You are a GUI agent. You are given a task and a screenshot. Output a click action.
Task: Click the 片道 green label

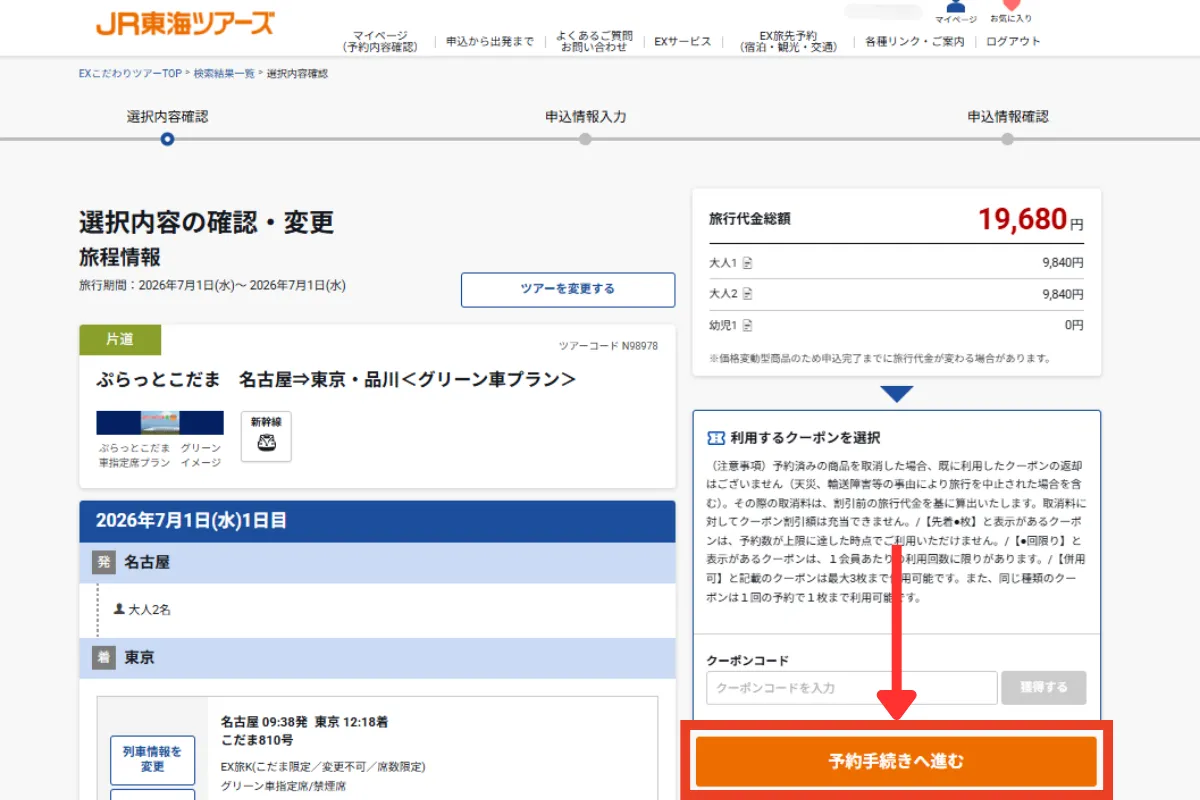pyautogui.click(x=120, y=340)
